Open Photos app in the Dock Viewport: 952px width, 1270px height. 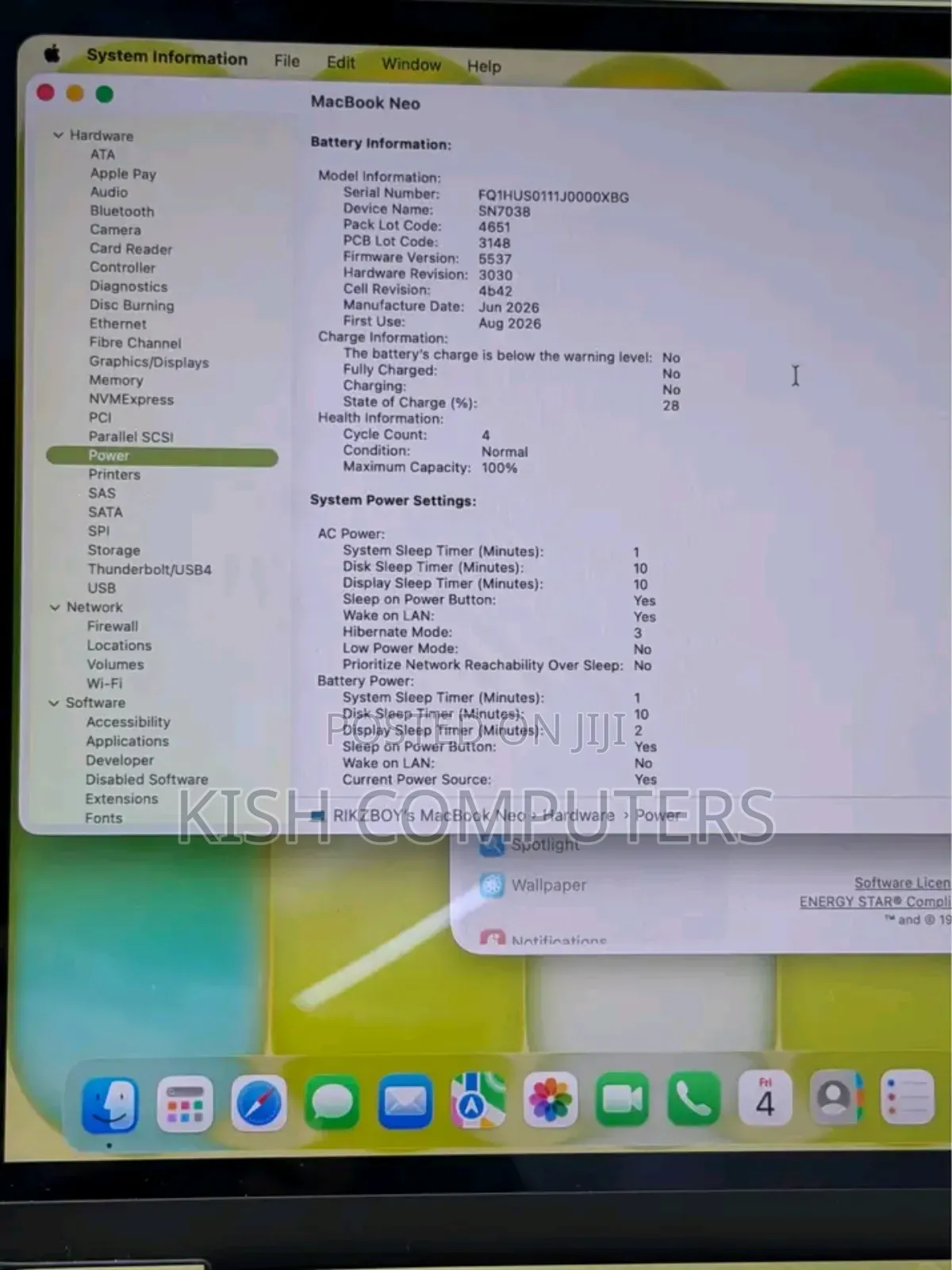coord(551,1100)
